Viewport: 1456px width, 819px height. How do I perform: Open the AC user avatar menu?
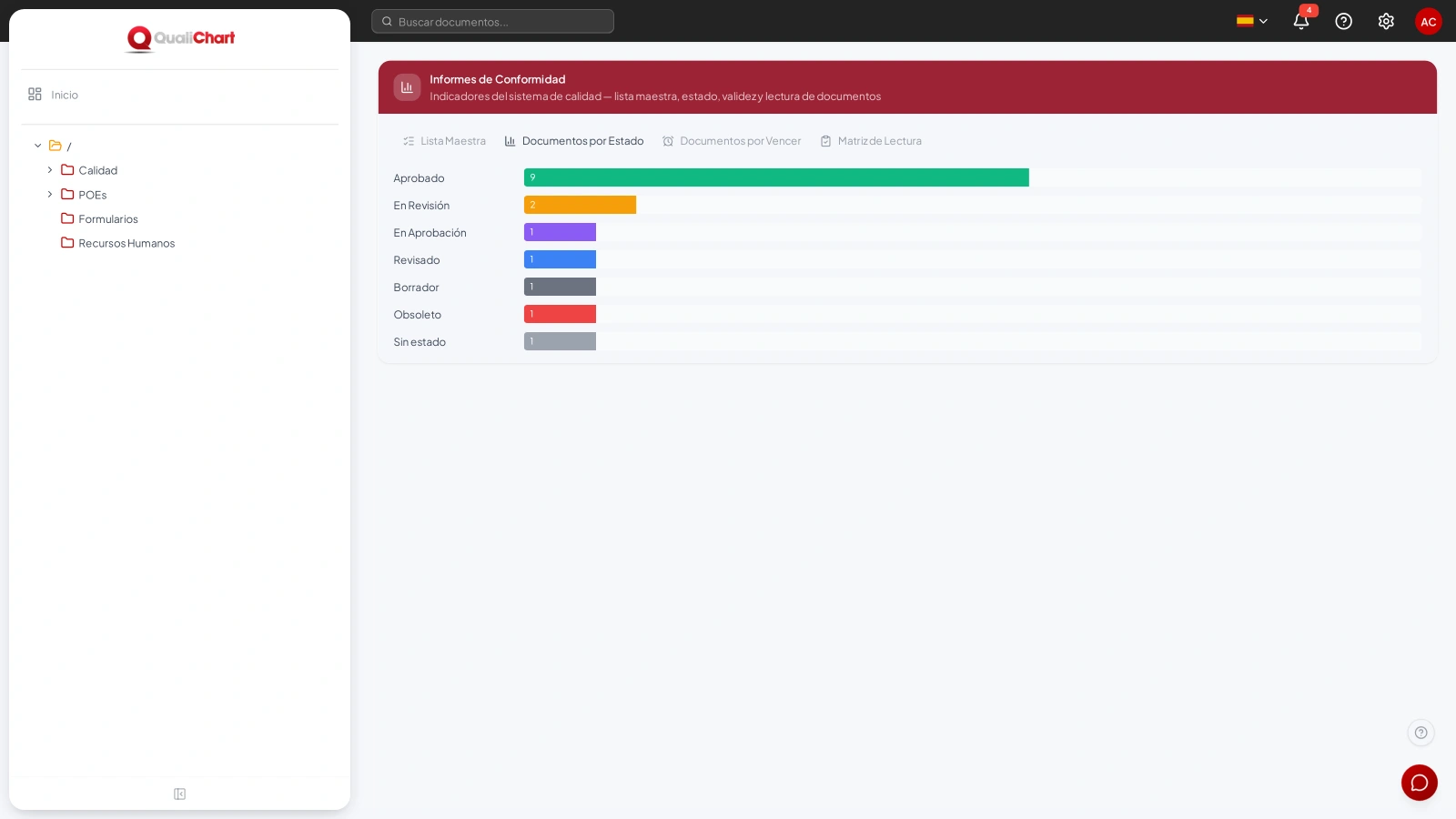point(1429,21)
